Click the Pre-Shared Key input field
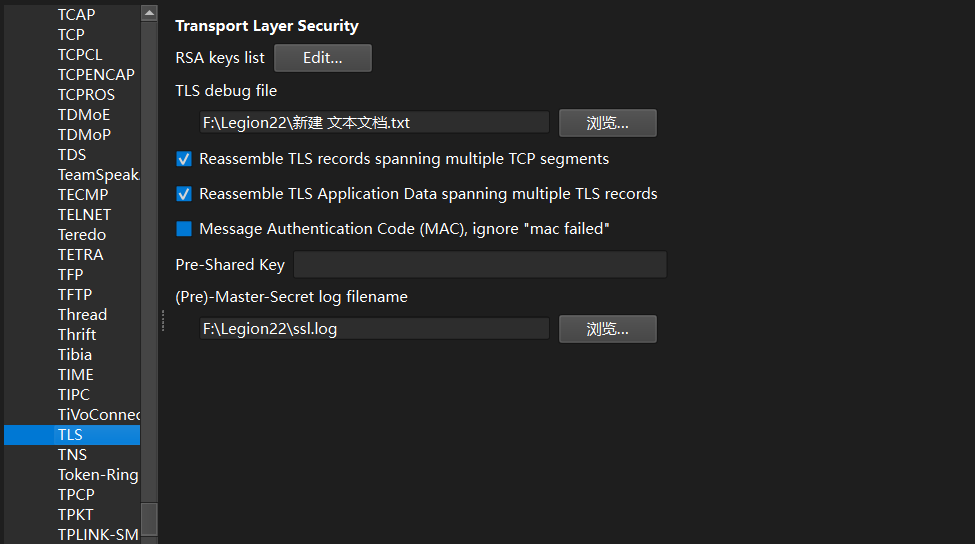The height and width of the screenshot is (544, 975). [479, 265]
